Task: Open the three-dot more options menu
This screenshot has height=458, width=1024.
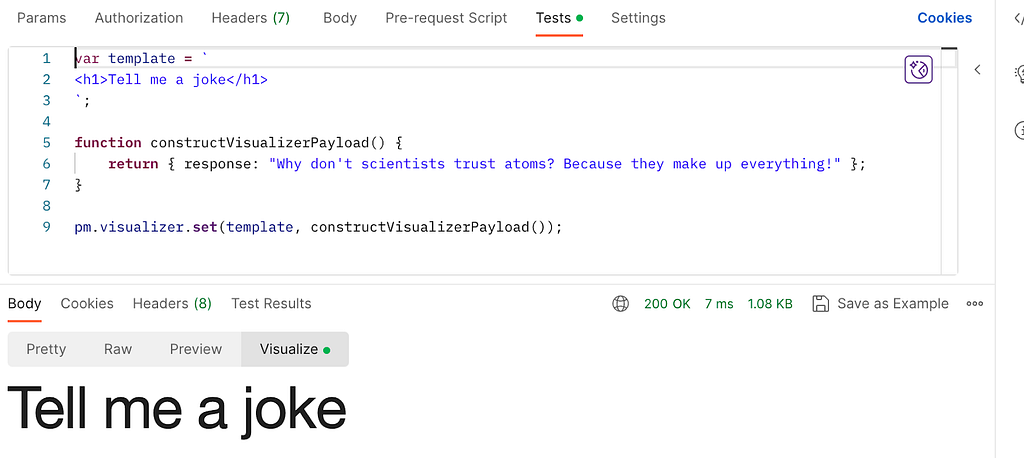Action: pyautogui.click(x=974, y=304)
